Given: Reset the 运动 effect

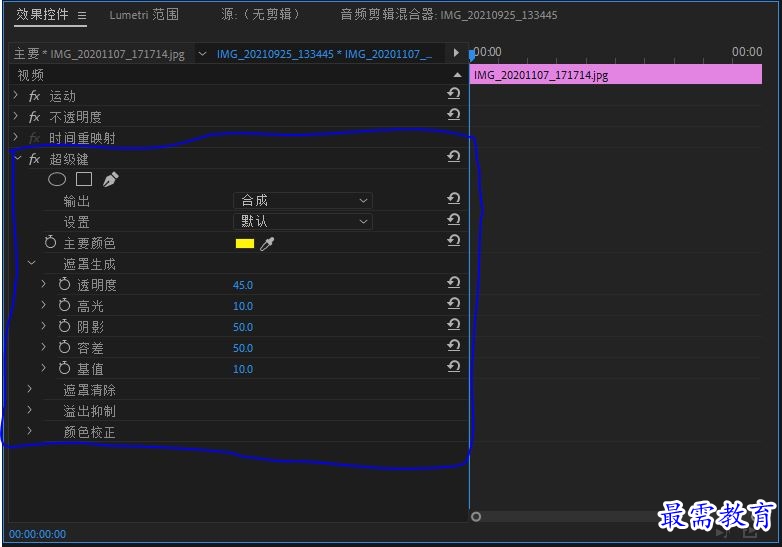Looking at the screenshot, I should [x=453, y=93].
